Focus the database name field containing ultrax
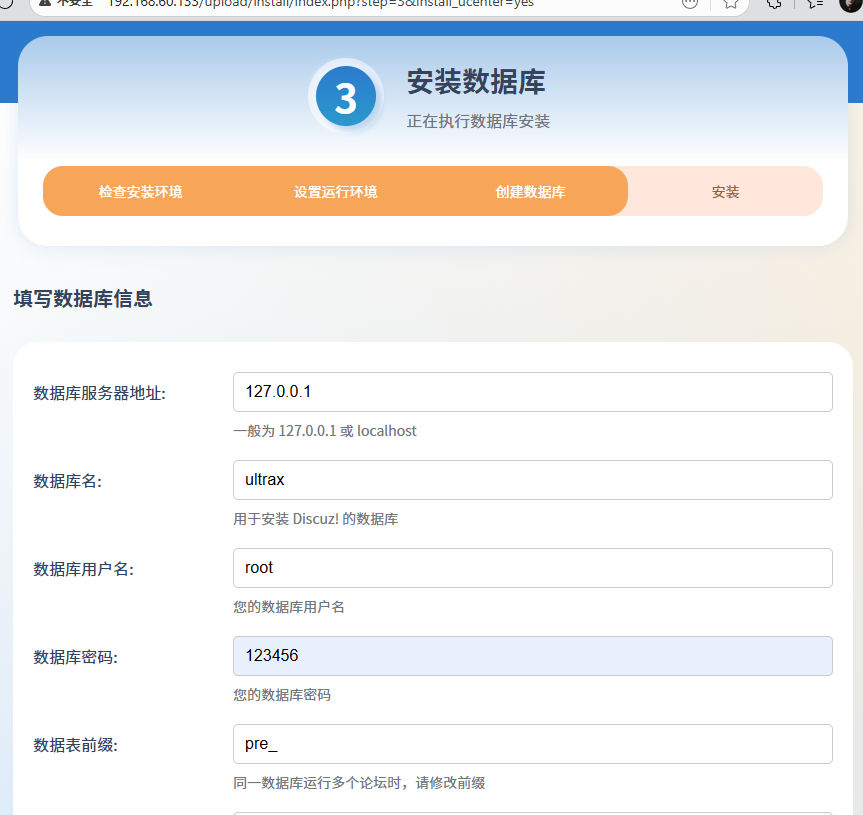This screenshot has height=815, width=863. point(532,480)
